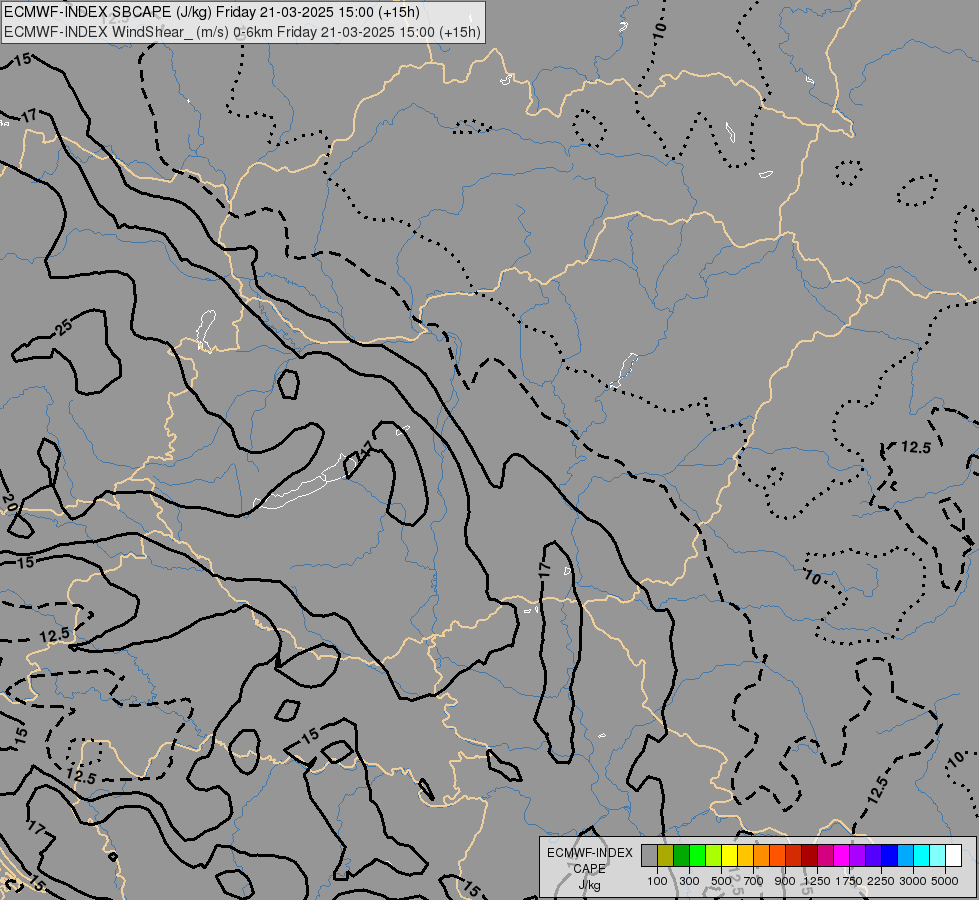Click the pure yellow legend swatch
The width and height of the screenshot is (979, 900).
729,855
